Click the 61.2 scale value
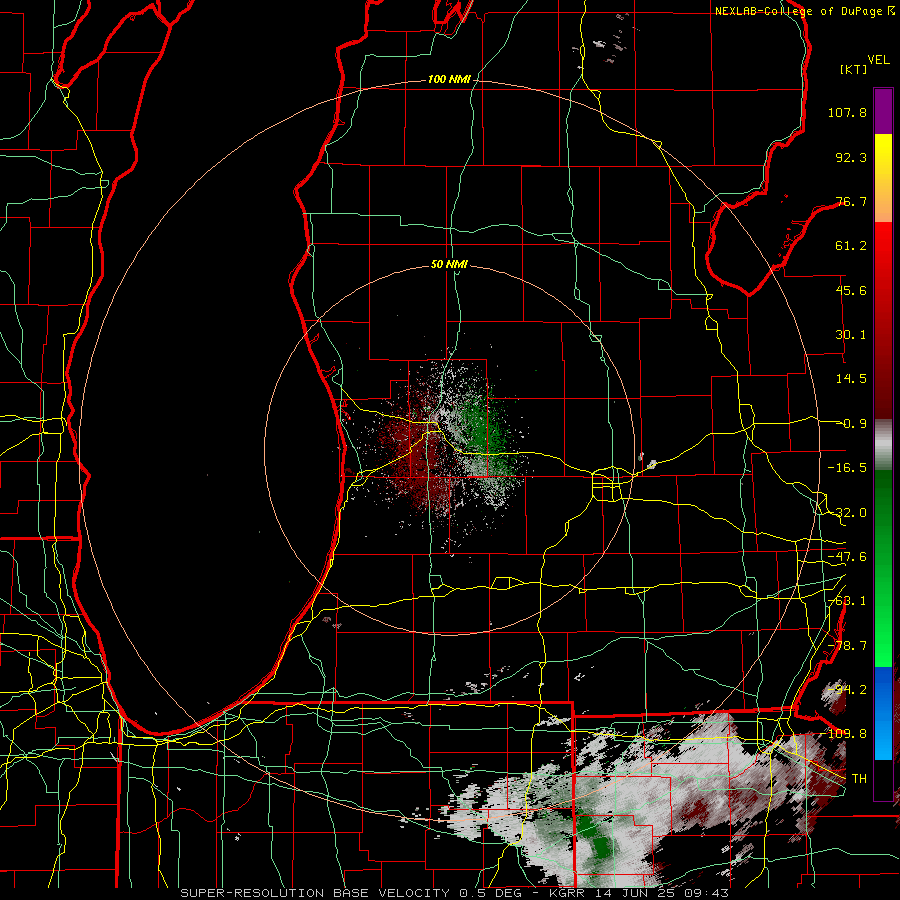 pos(851,246)
